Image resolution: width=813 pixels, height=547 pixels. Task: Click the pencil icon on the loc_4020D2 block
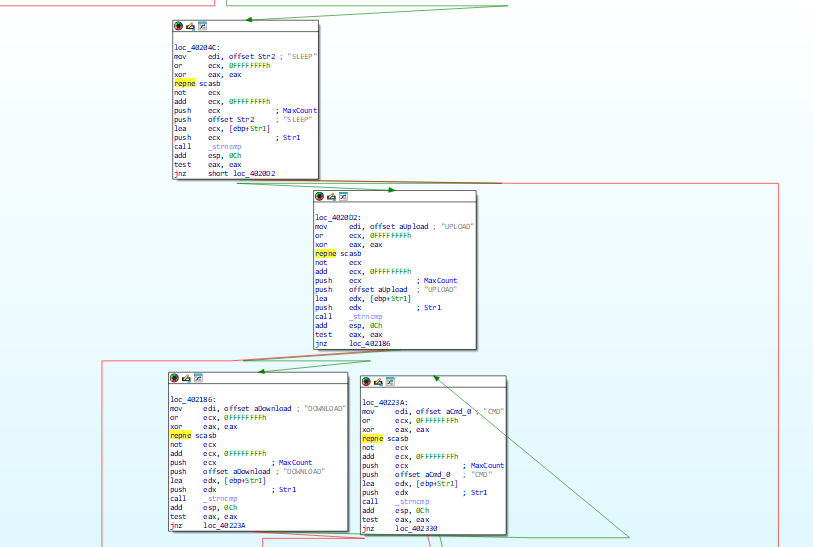pos(331,197)
